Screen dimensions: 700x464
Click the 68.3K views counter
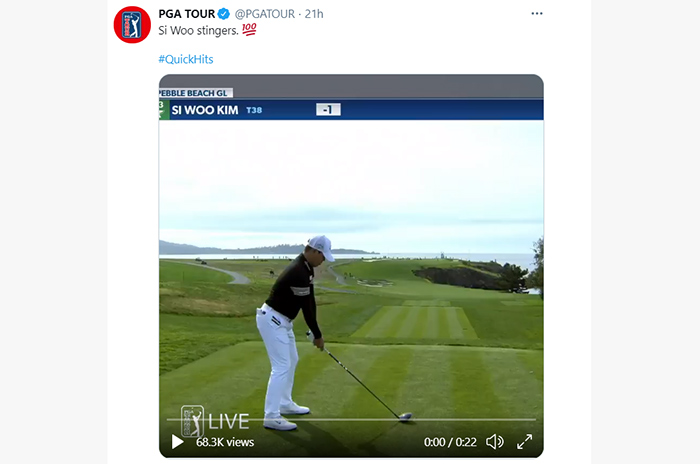pyautogui.click(x=225, y=442)
